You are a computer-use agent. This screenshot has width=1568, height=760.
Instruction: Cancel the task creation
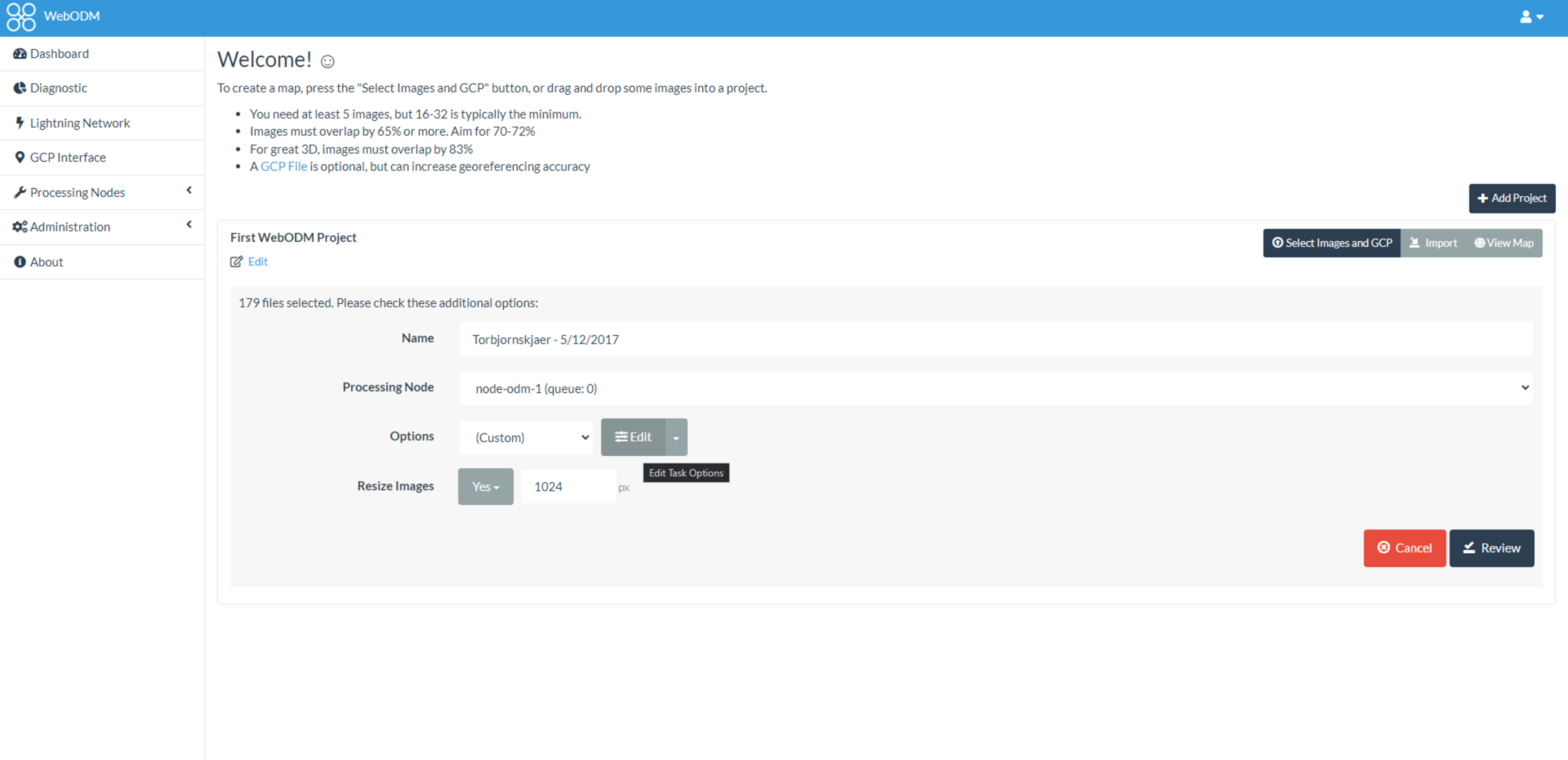tap(1404, 548)
